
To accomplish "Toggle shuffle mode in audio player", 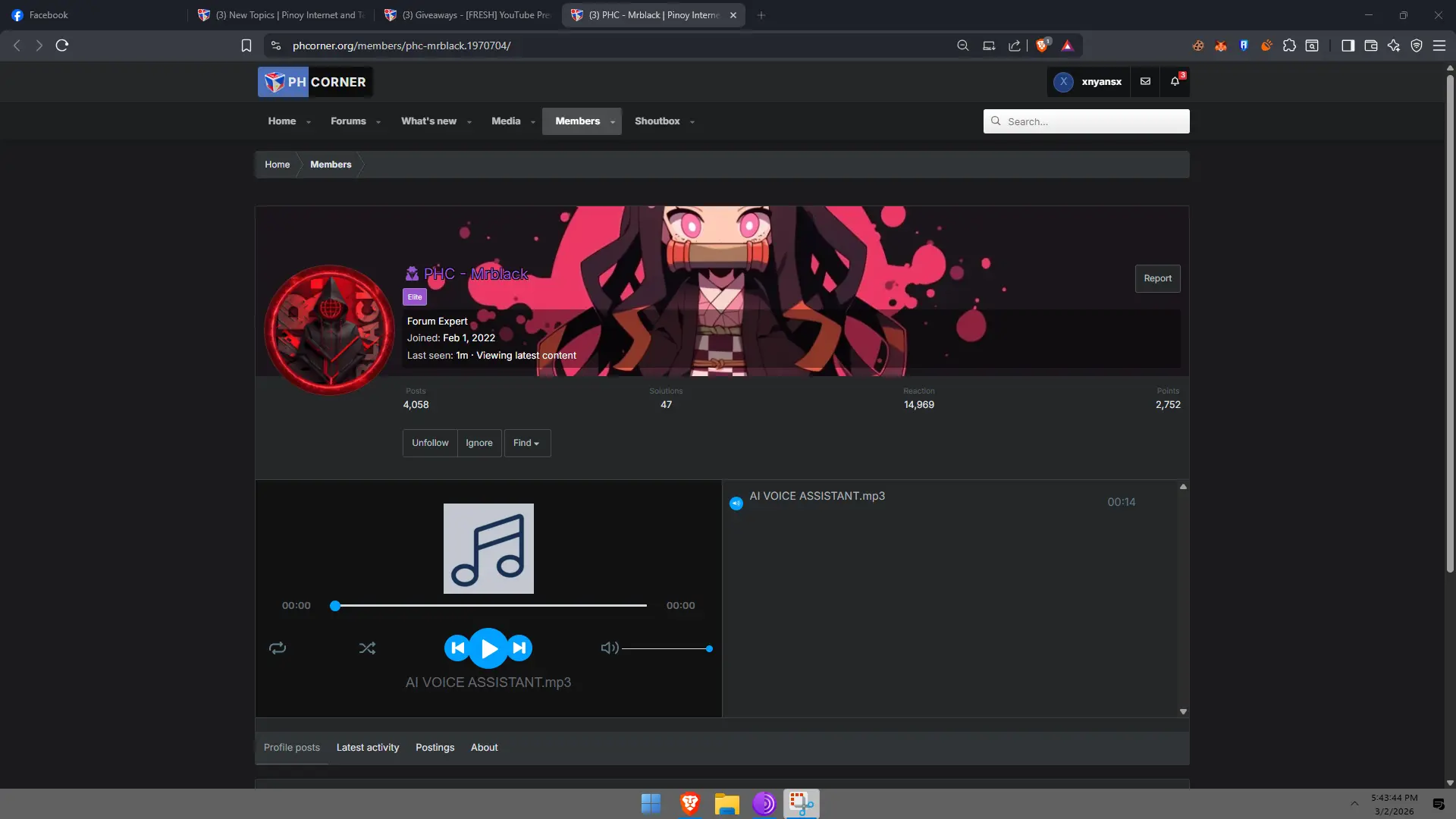I will point(367,648).
